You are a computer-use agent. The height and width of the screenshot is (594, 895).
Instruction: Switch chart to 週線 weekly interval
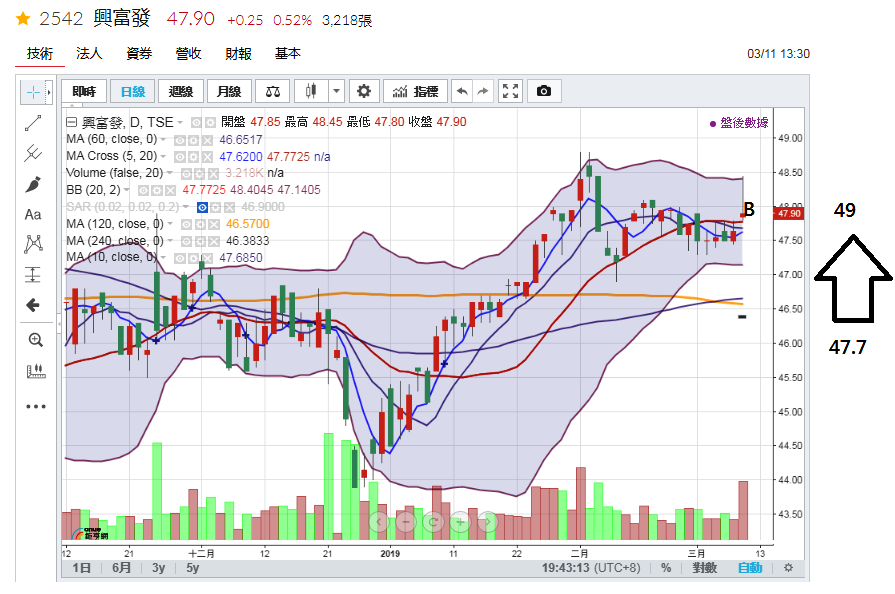pos(181,91)
